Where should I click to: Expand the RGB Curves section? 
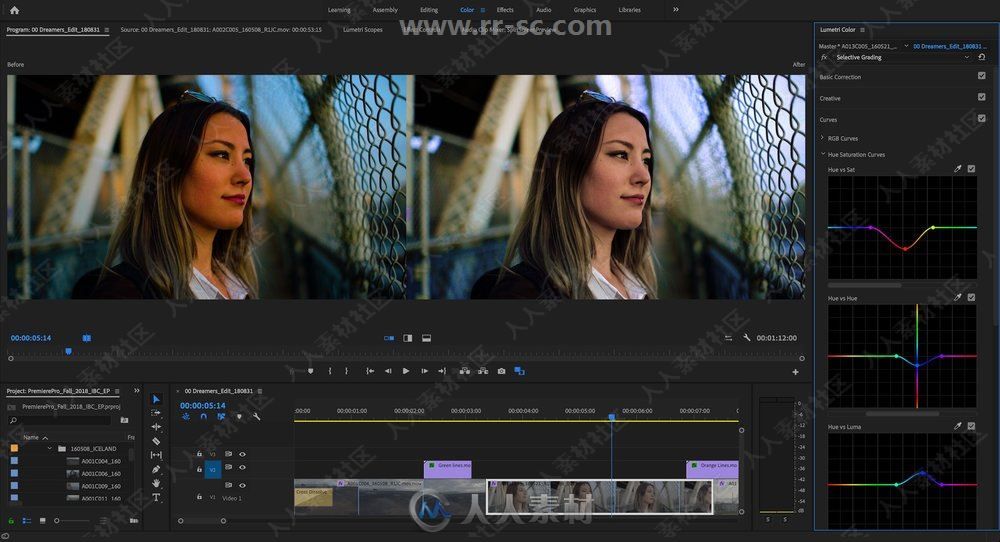point(822,138)
